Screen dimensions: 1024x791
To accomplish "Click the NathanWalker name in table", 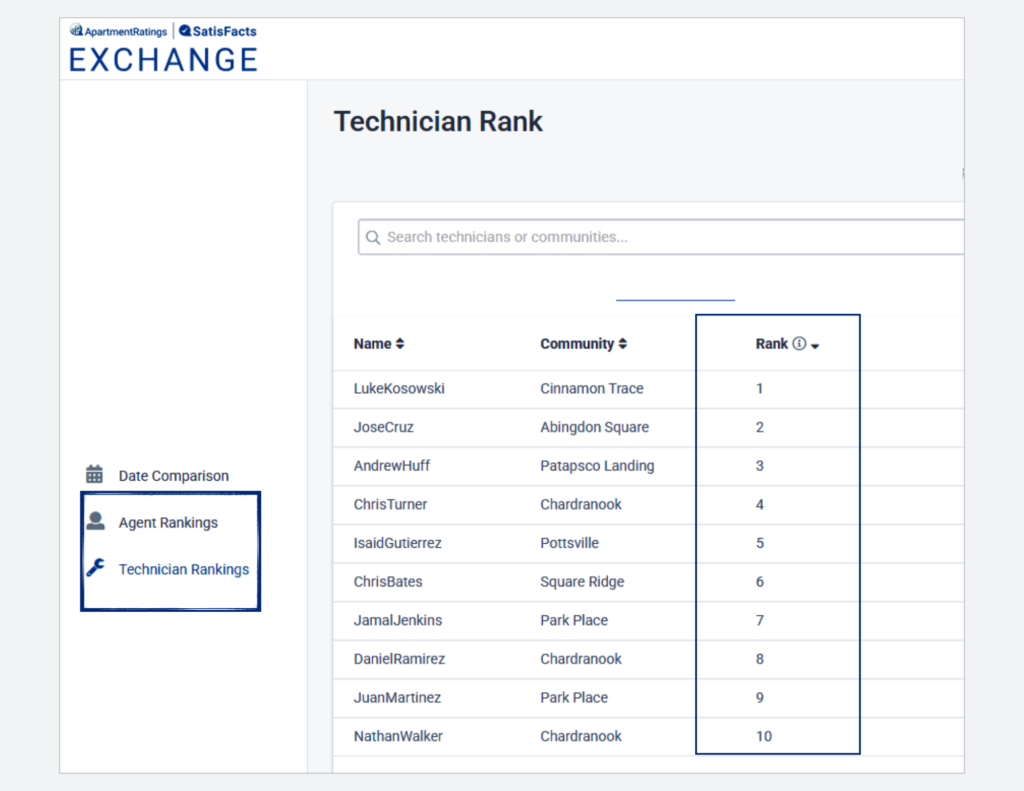I will (x=398, y=736).
